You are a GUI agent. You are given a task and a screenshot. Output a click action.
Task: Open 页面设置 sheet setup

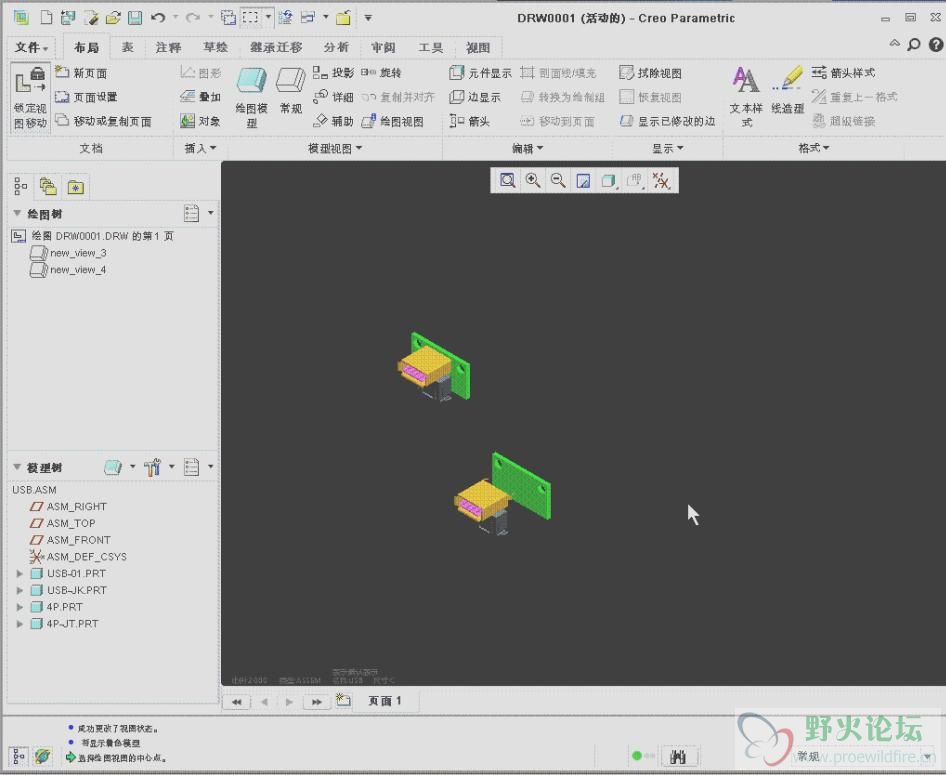point(86,97)
